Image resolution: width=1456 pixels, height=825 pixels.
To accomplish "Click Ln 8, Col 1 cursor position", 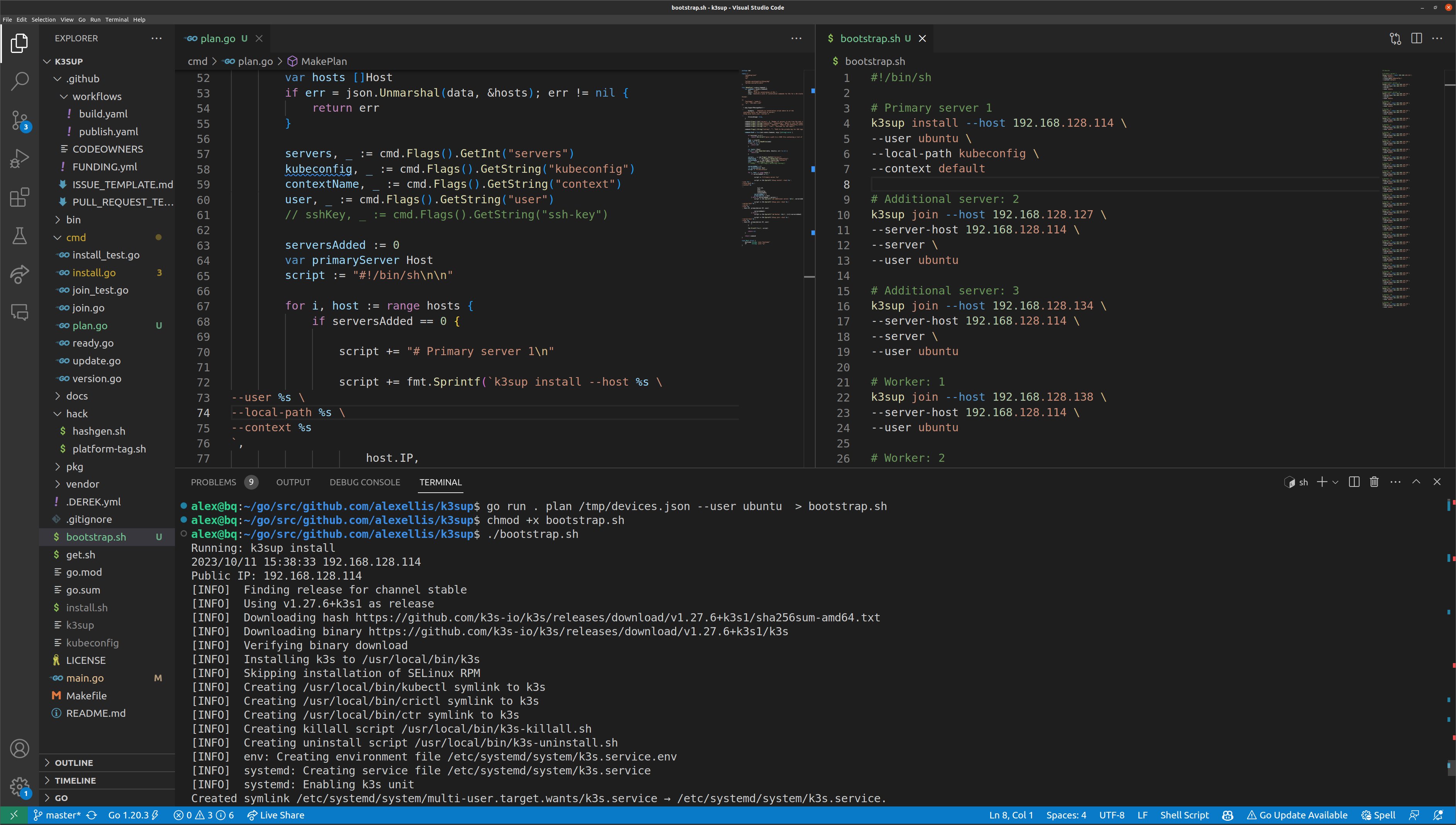I will [1011, 815].
